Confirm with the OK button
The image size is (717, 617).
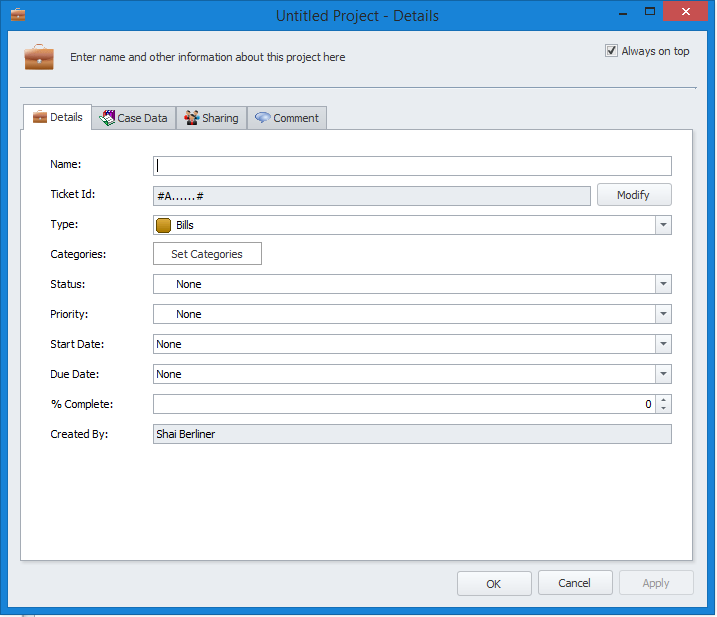click(494, 583)
